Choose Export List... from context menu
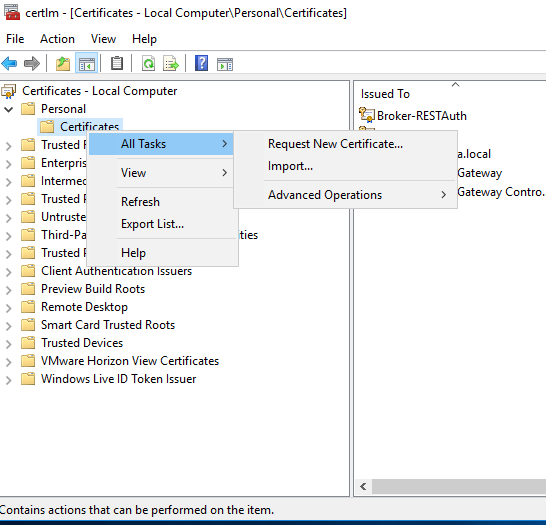 [161, 224]
